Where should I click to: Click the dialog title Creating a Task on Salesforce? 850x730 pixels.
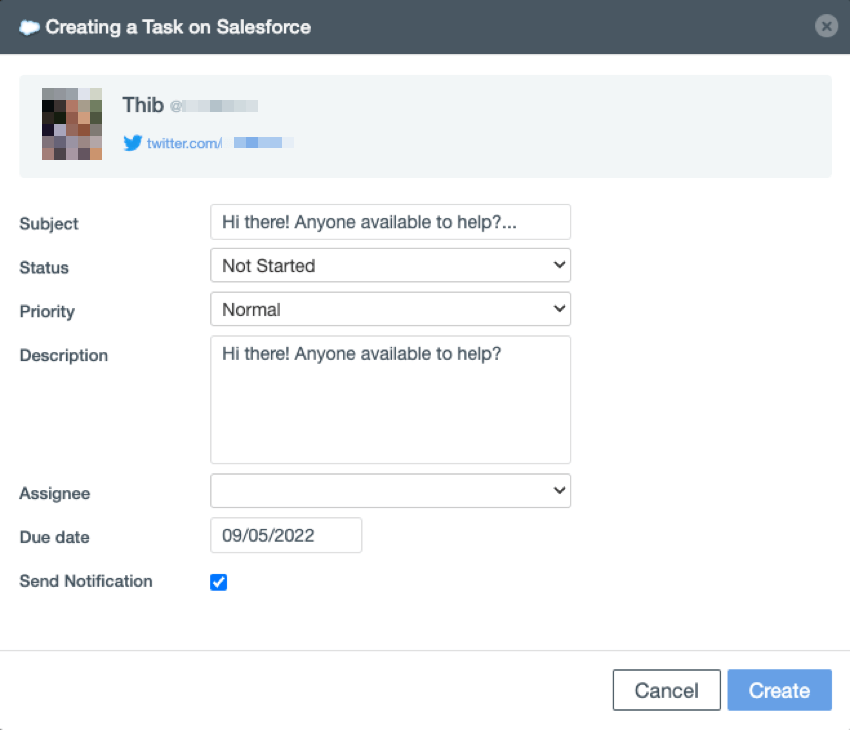click(178, 27)
